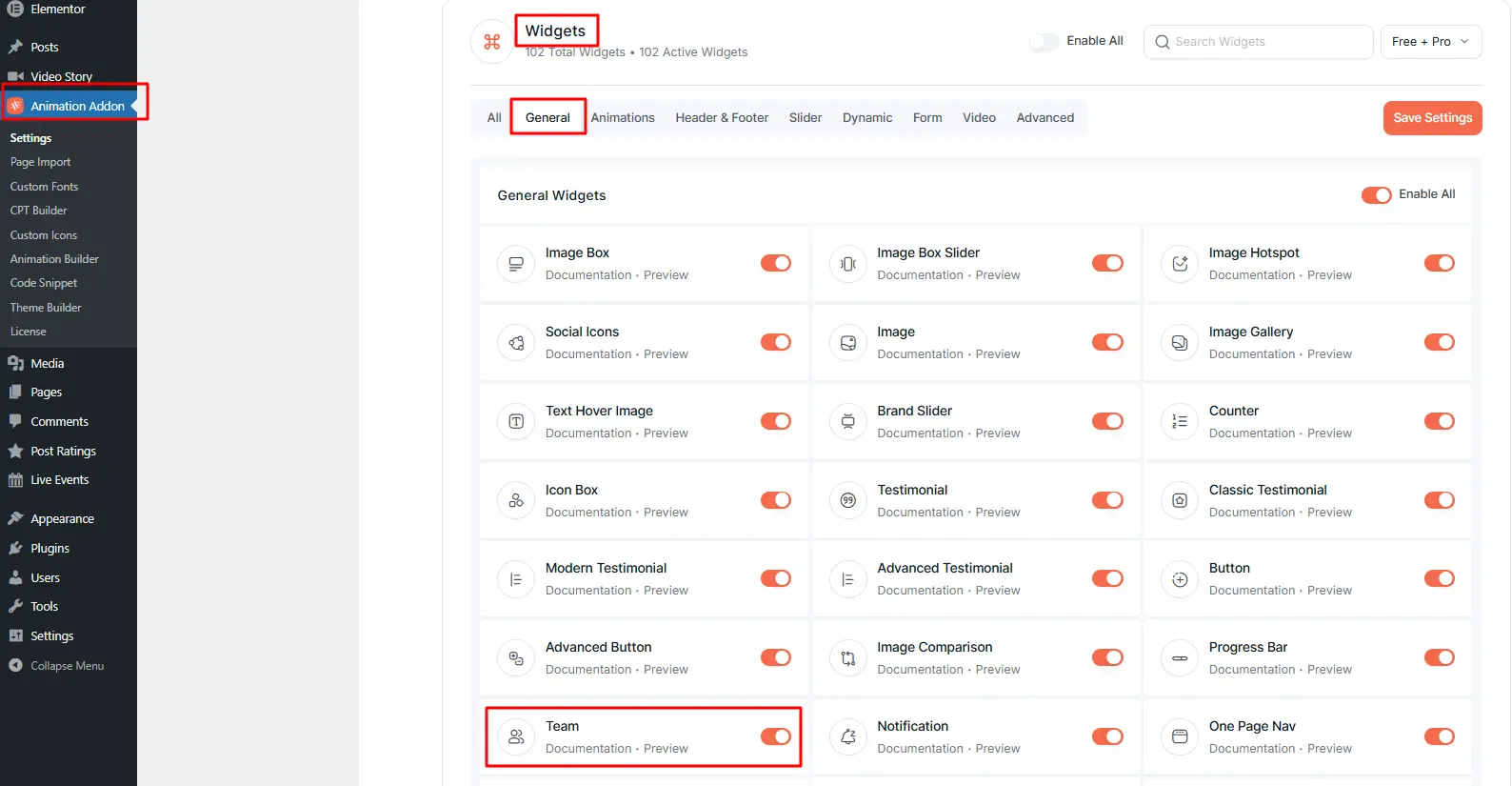The height and width of the screenshot is (786, 1512).
Task: Disable the Progress Bar toggle
Action: (1440, 657)
